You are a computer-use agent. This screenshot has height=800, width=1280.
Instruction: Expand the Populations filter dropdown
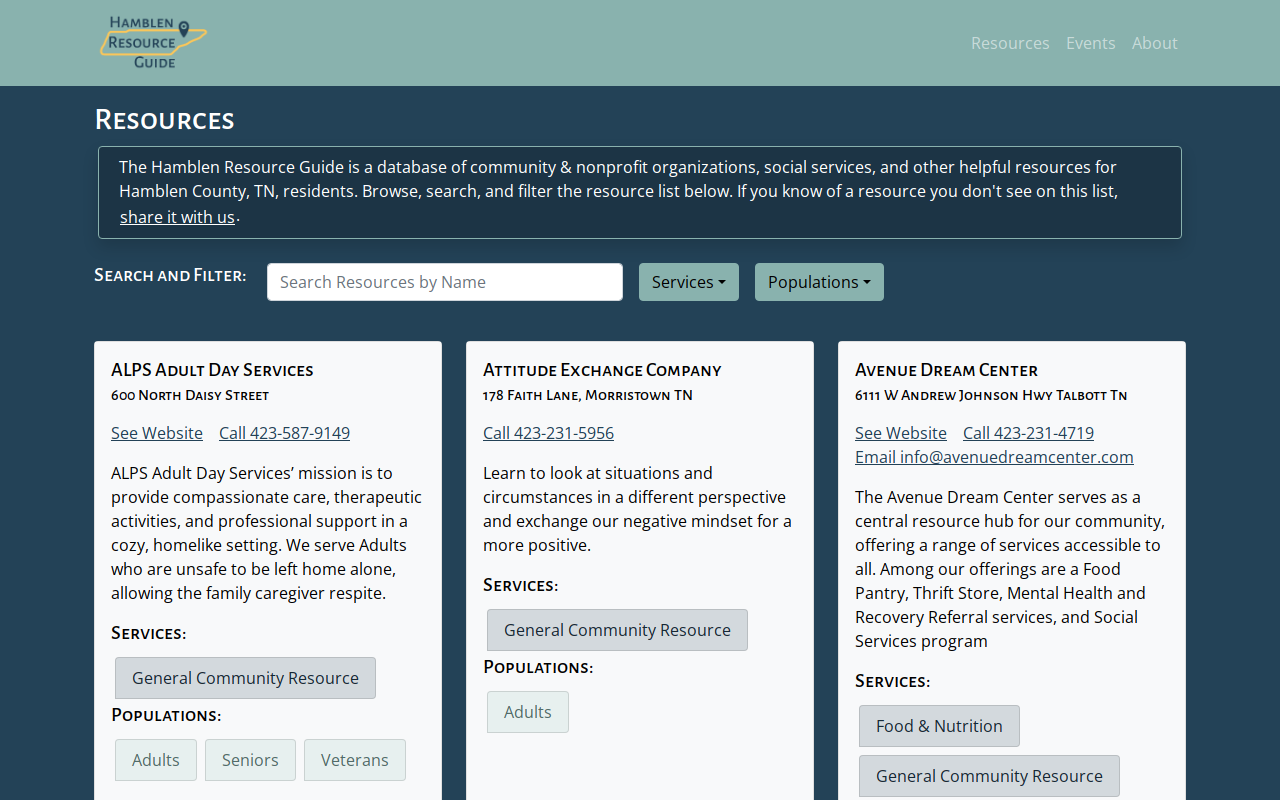coord(819,282)
